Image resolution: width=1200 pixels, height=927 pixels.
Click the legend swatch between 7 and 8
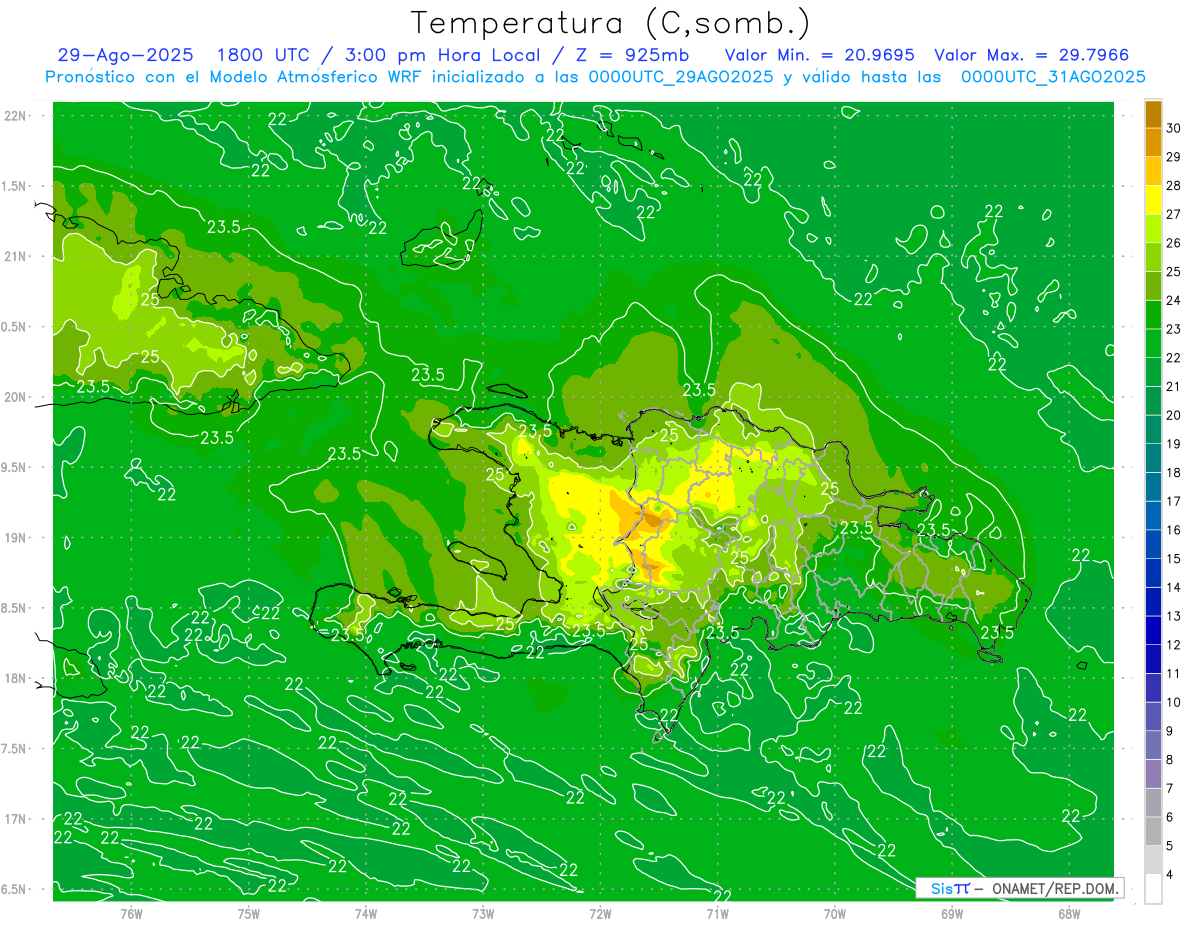point(1153,774)
